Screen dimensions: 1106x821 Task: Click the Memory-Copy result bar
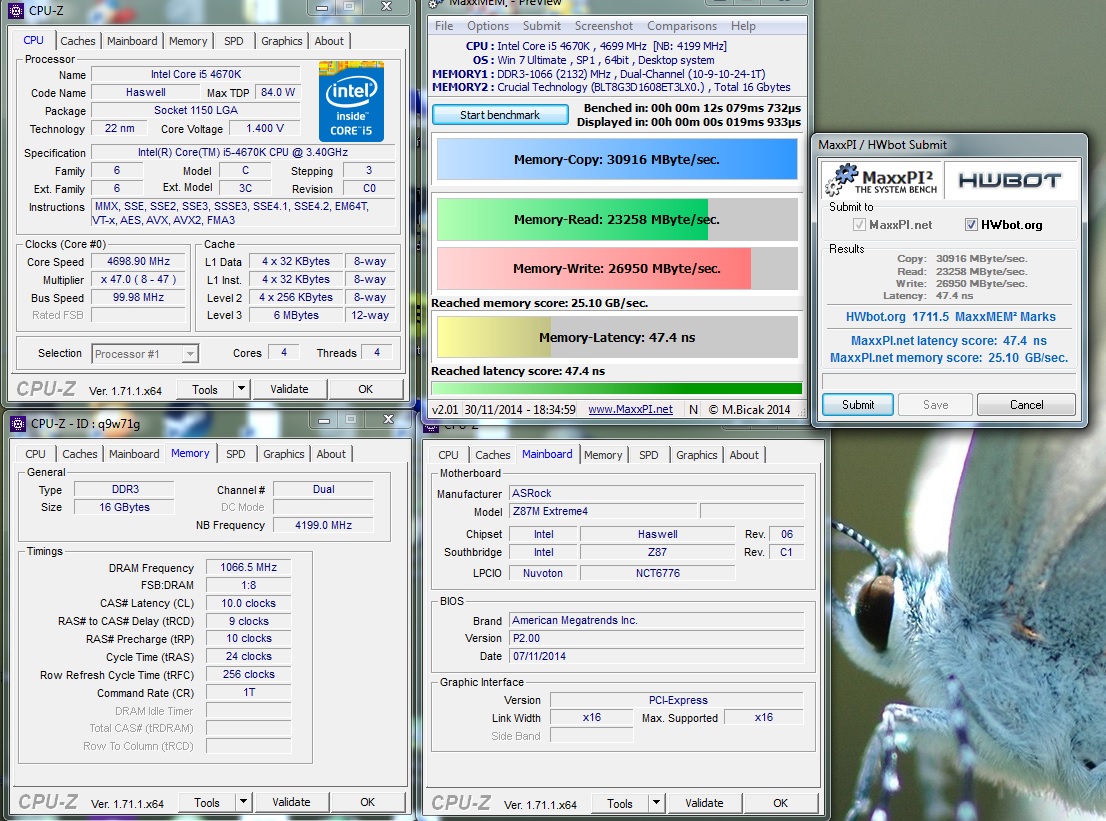(617, 159)
